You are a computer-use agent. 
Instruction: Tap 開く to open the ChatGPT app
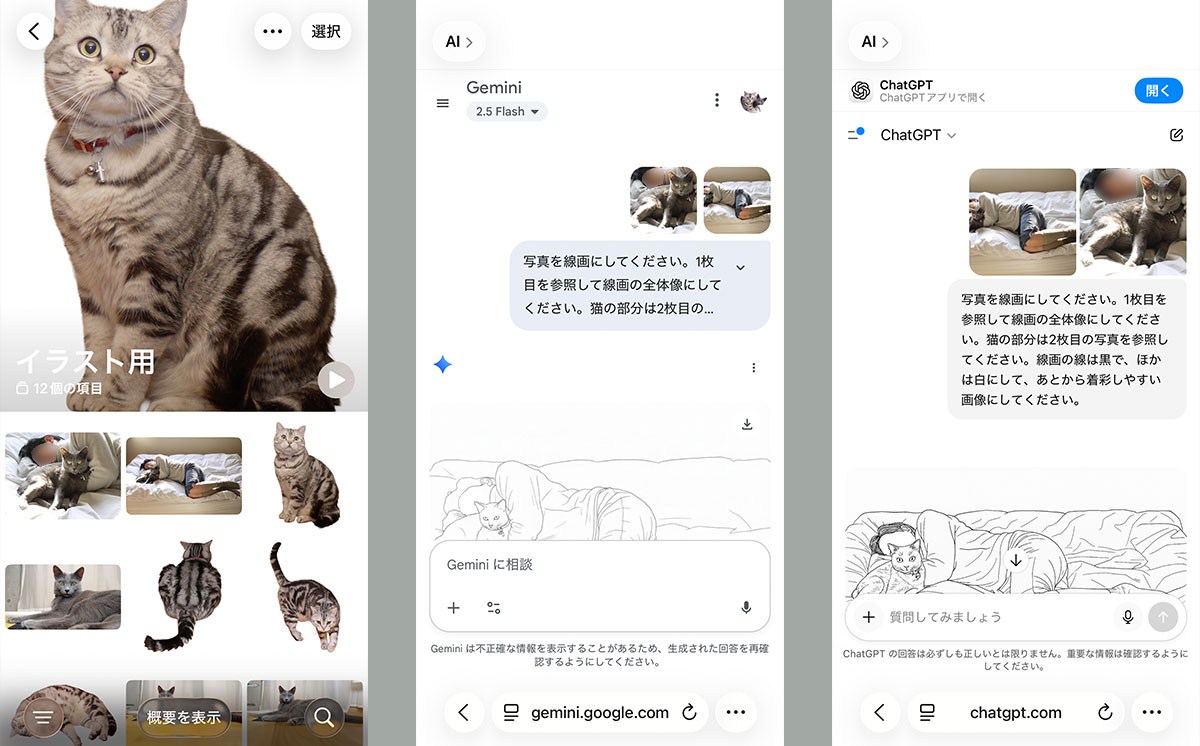[1158, 90]
